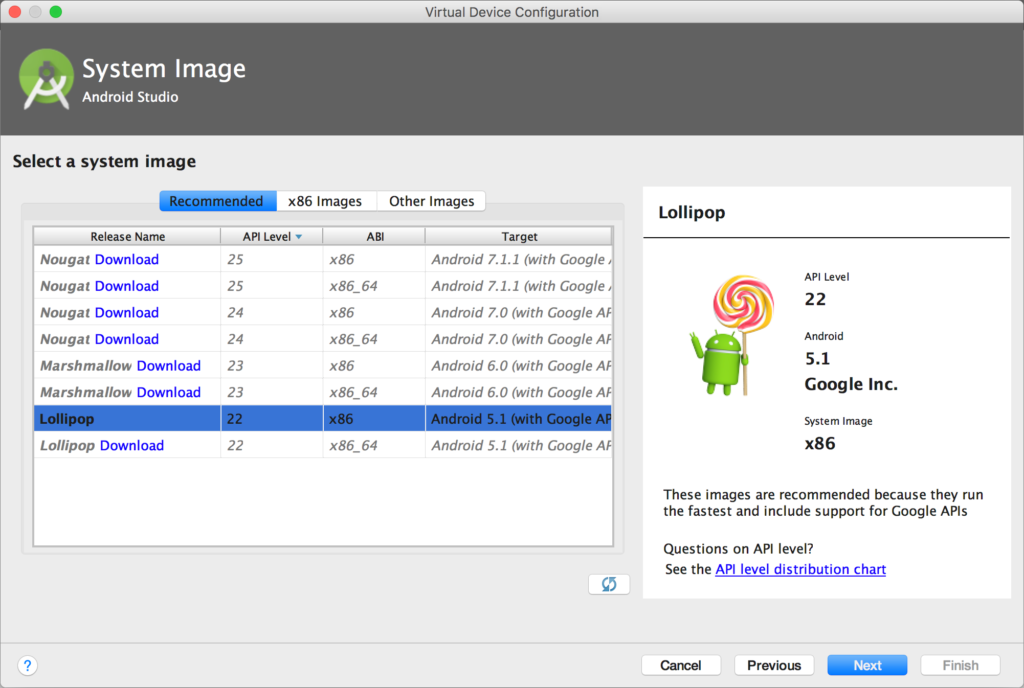The image size is (1024, 688).
Task: Click the Google Inc. vendor text
Action: click(x=851, y=384)
